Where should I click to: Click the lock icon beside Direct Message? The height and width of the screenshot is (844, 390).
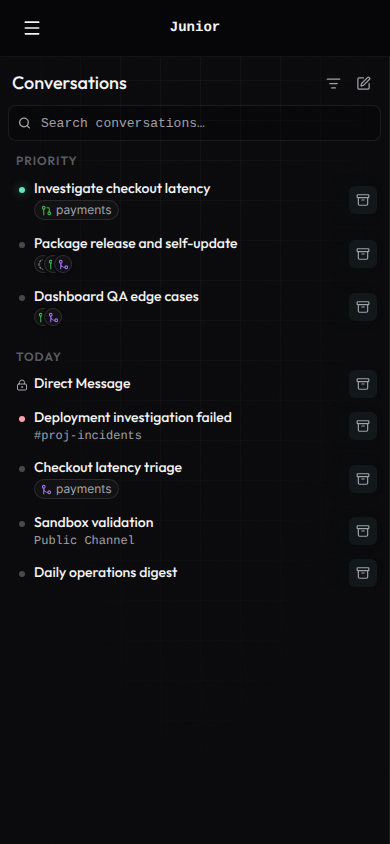(x=22, y=385)
